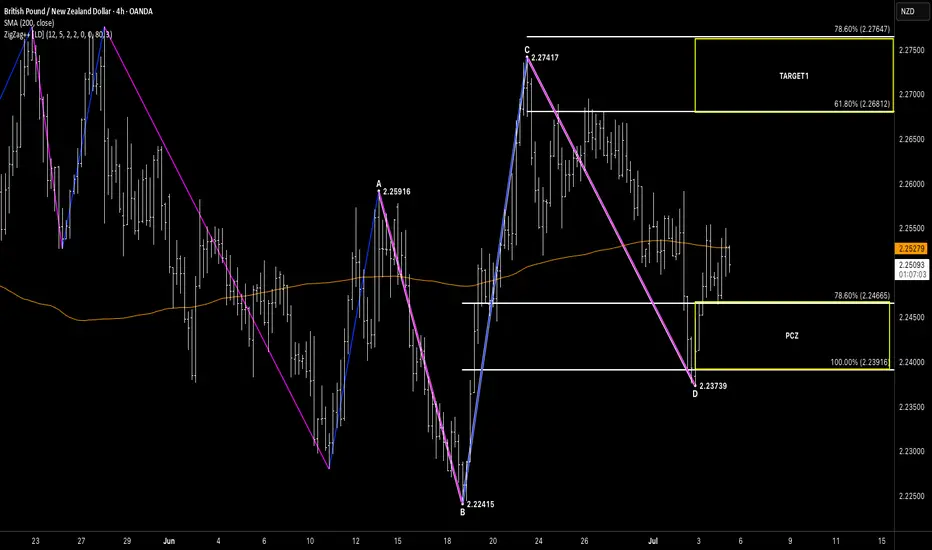Viewport: 932px width, 550px height.
Task: Click point B price label 2.22415
Action: tap(480, 504)
